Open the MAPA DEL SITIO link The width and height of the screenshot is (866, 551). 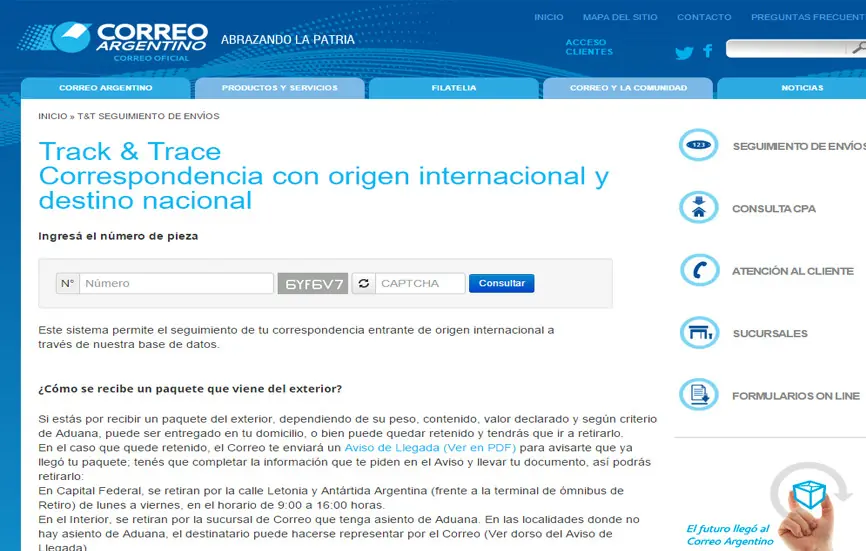620,17
